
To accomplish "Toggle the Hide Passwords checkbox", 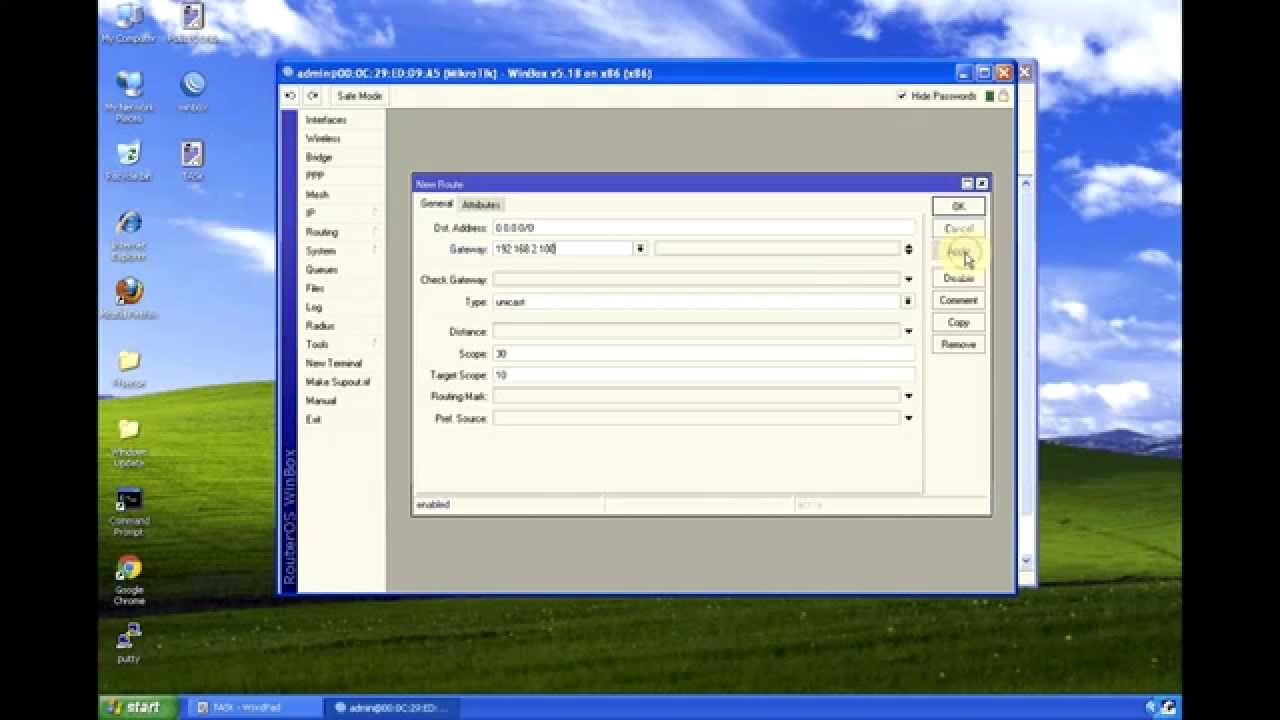I will (902, 96).
